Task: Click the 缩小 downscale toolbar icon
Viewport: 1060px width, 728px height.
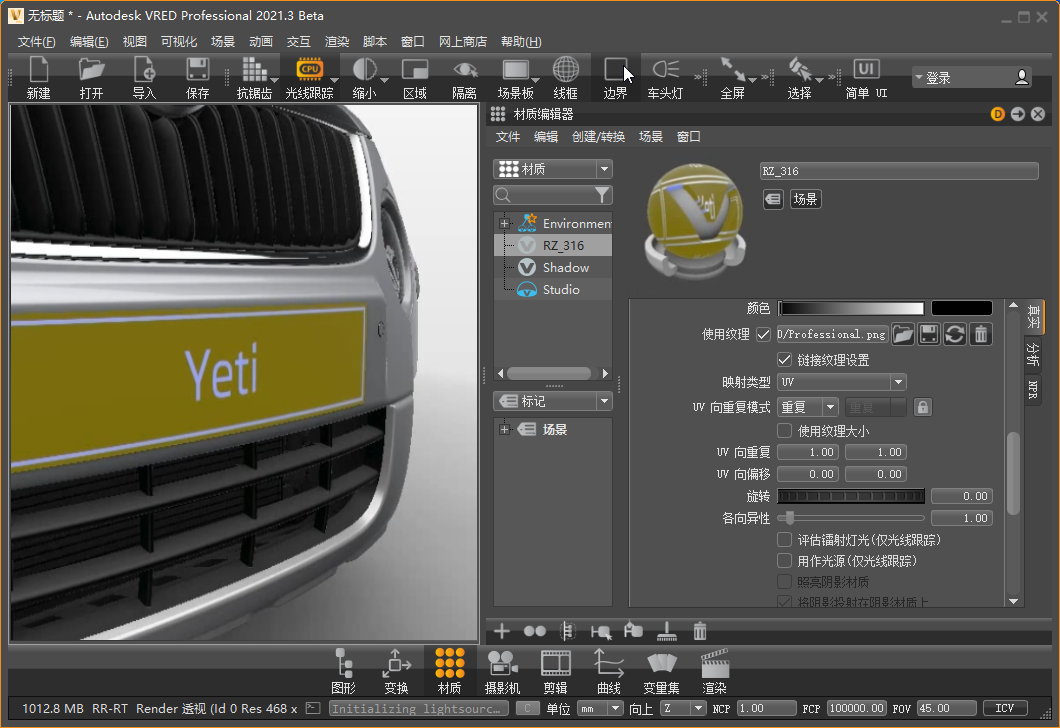Action: (x=364, y=78)
